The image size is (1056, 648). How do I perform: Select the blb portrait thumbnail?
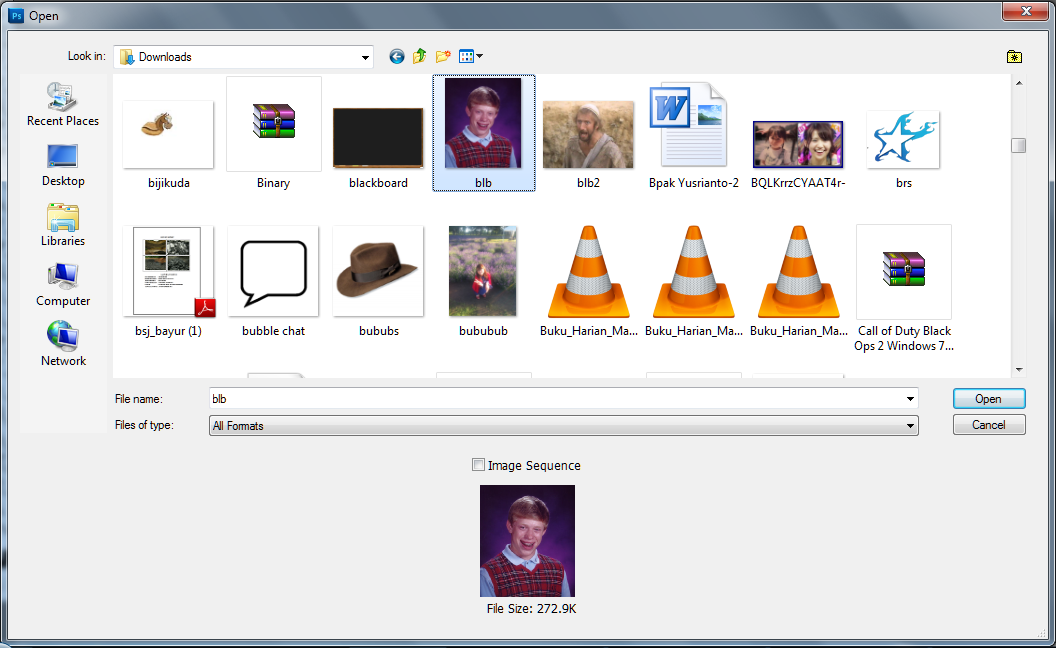click(x=484, y=133)
